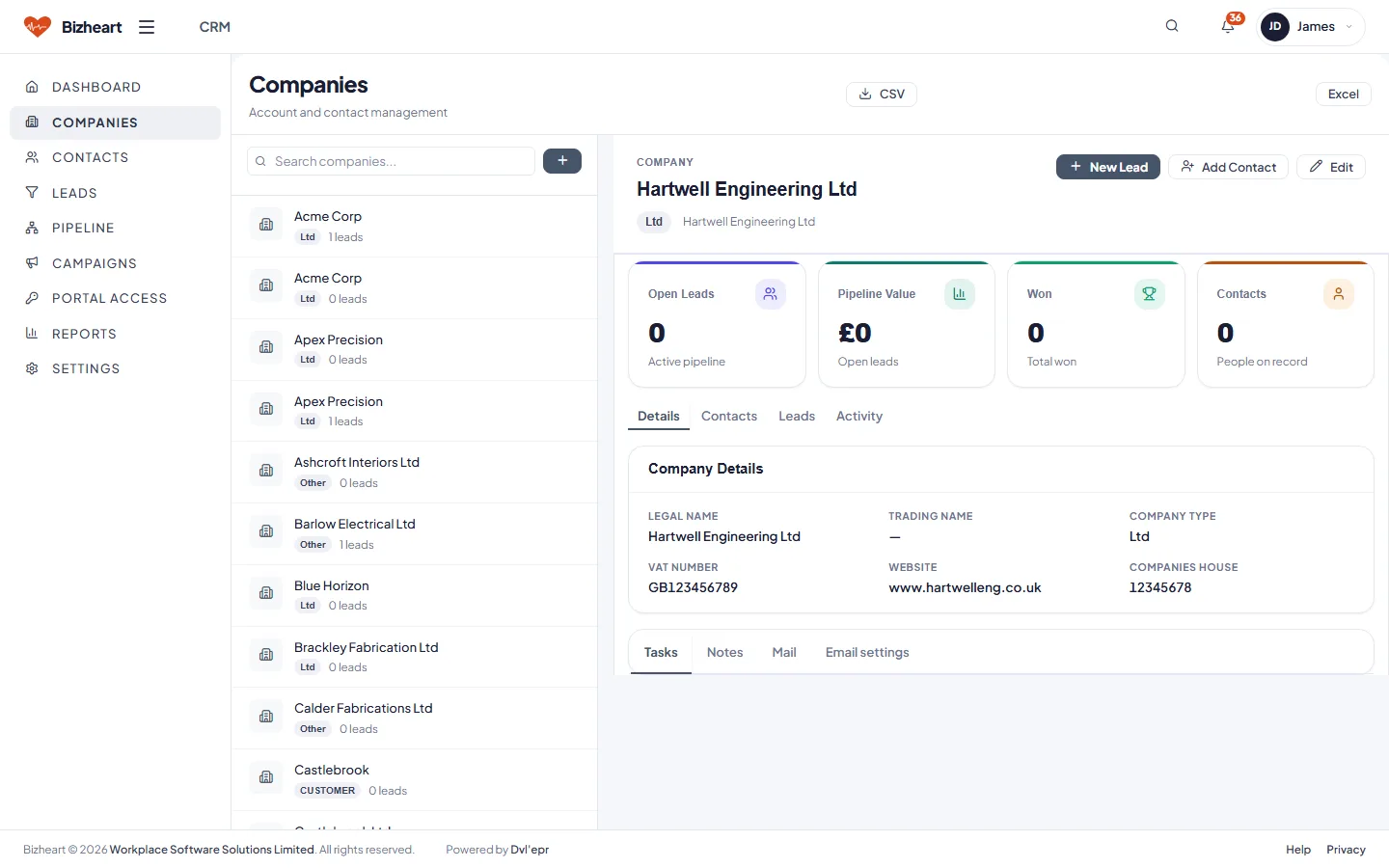The height and width of the screenshot is (868, 1389).
Task: Select the Details tab
Action: [659, 416]
